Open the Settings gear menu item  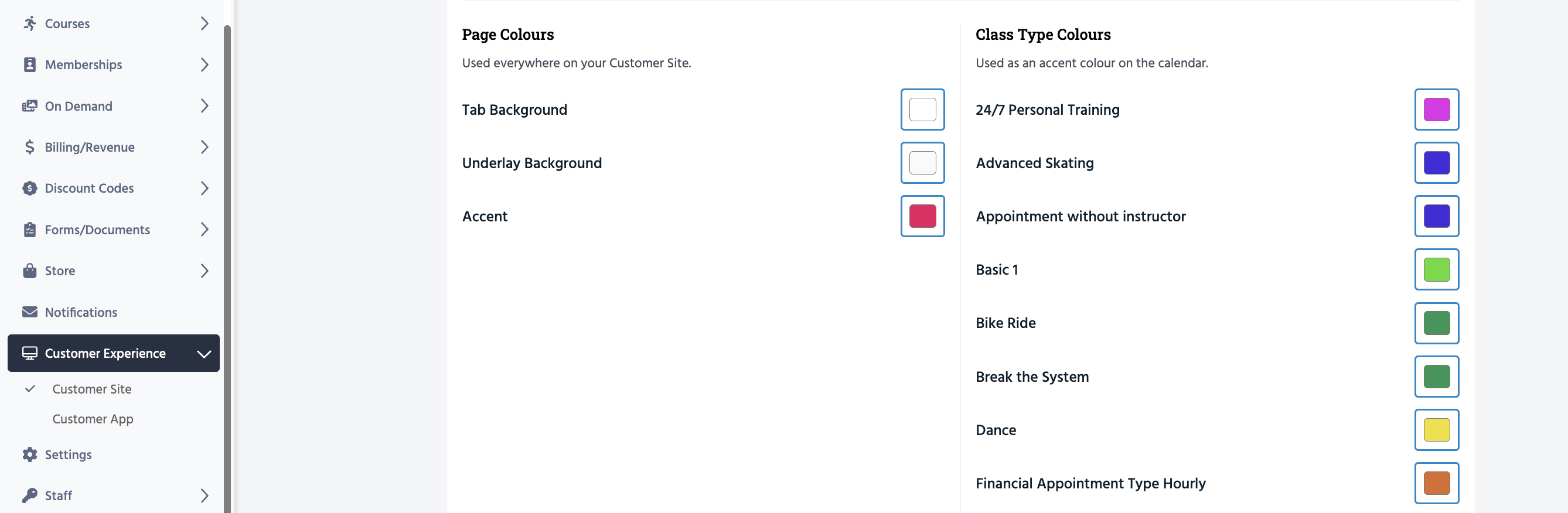(x=67, y=454)
